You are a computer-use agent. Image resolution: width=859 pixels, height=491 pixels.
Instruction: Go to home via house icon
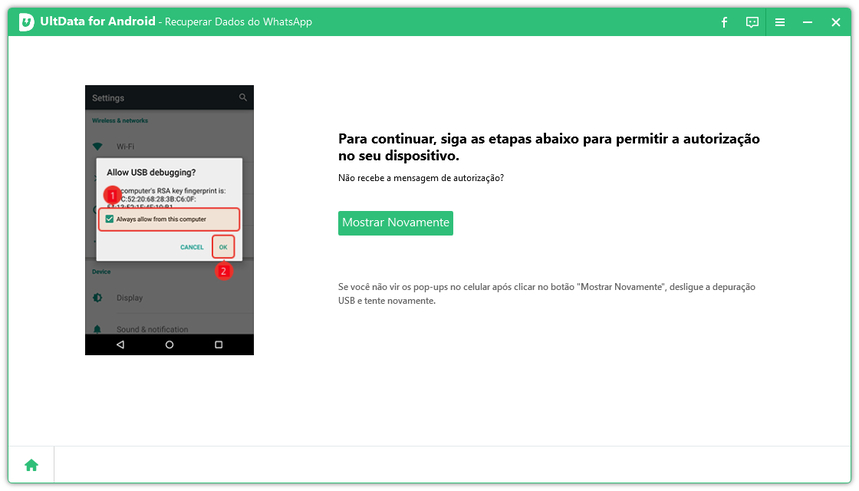tap(31, 465)
